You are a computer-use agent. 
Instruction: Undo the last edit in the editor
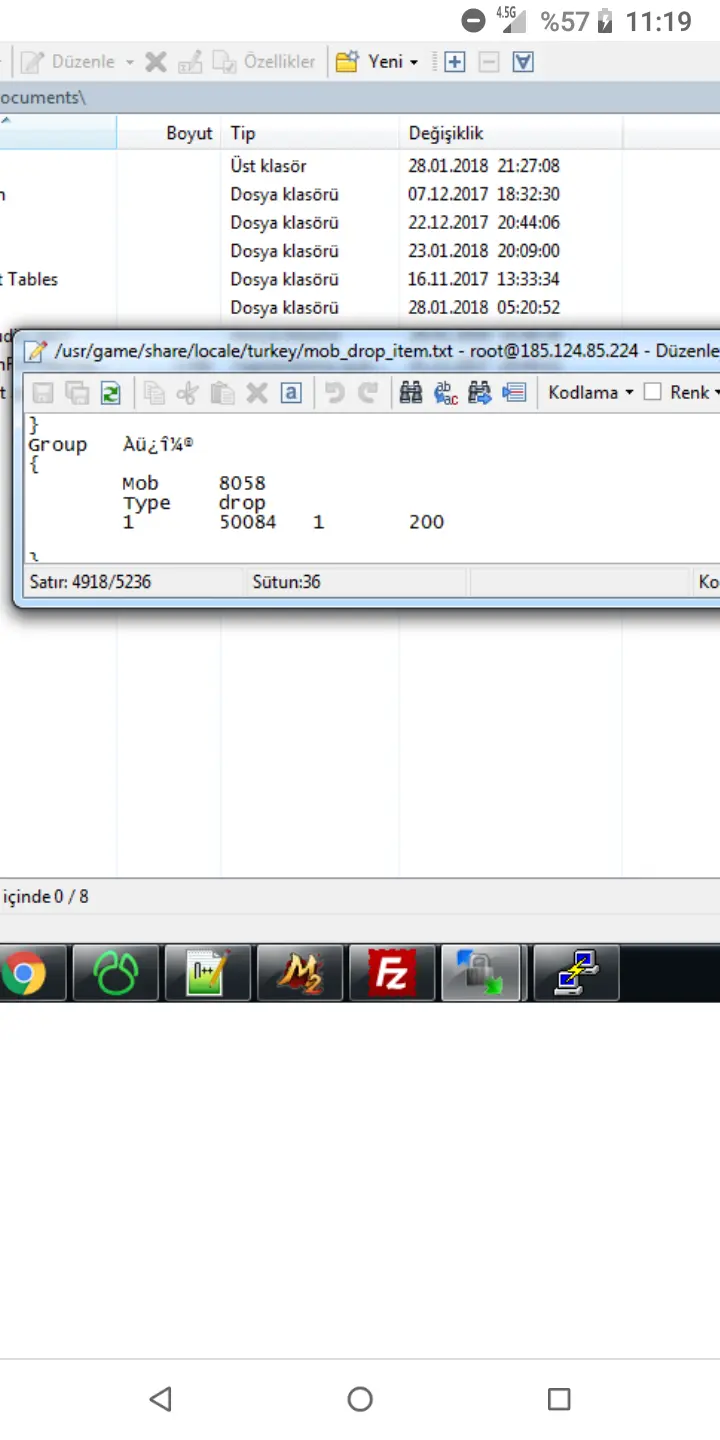(x=335, y=393)
